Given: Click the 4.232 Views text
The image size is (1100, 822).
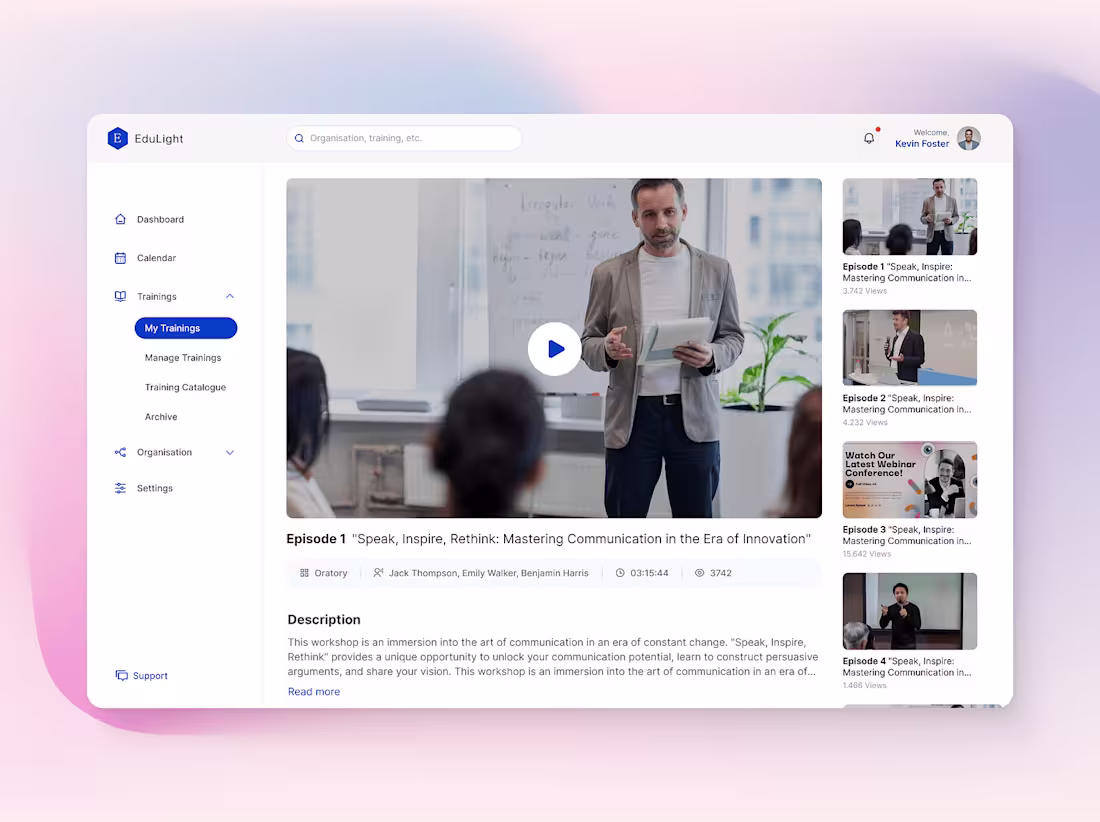Looking at the screenshot, I should (x=865, y=422).
